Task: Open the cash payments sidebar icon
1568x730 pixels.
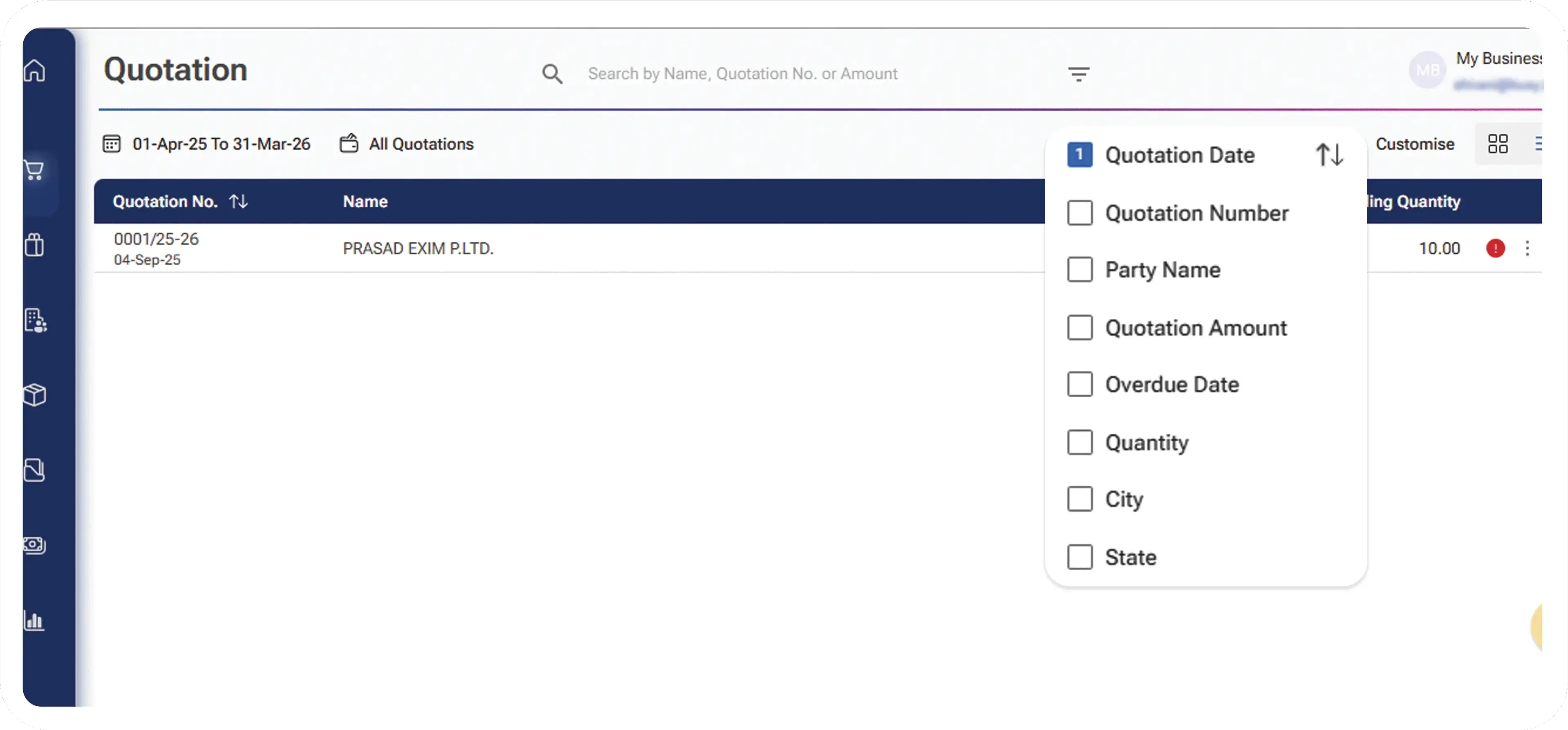Action: point(35,545)
